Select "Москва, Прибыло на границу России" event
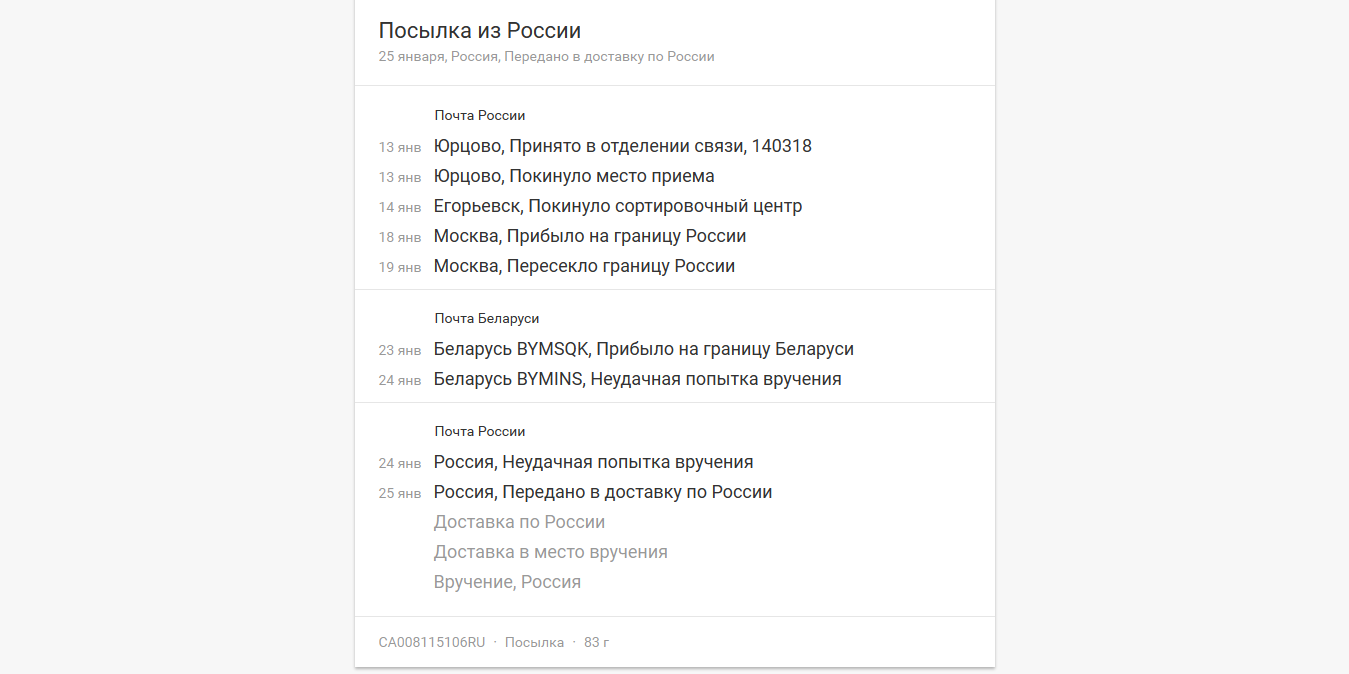The image size is (1349, 674). (589, 236)
